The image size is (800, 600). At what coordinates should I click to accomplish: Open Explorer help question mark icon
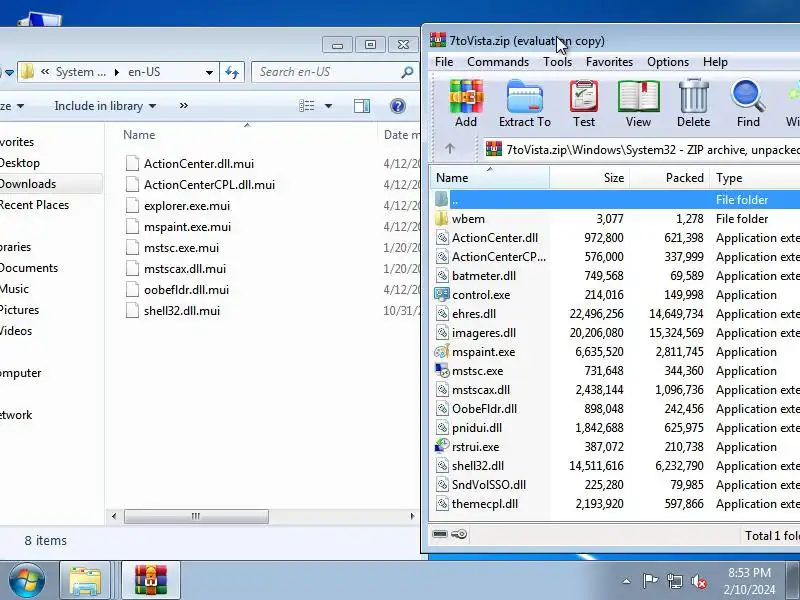click(x=397, y=106)
